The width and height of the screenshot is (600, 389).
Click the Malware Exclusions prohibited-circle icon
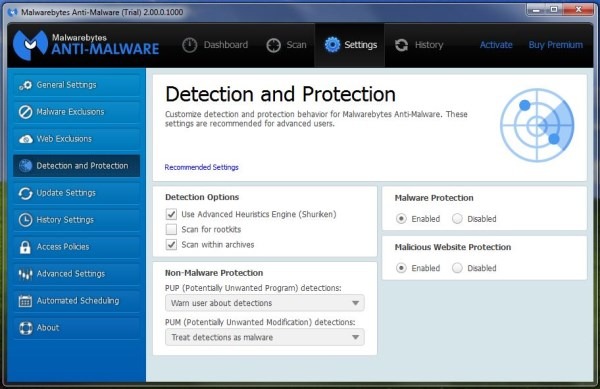(25, 112)
